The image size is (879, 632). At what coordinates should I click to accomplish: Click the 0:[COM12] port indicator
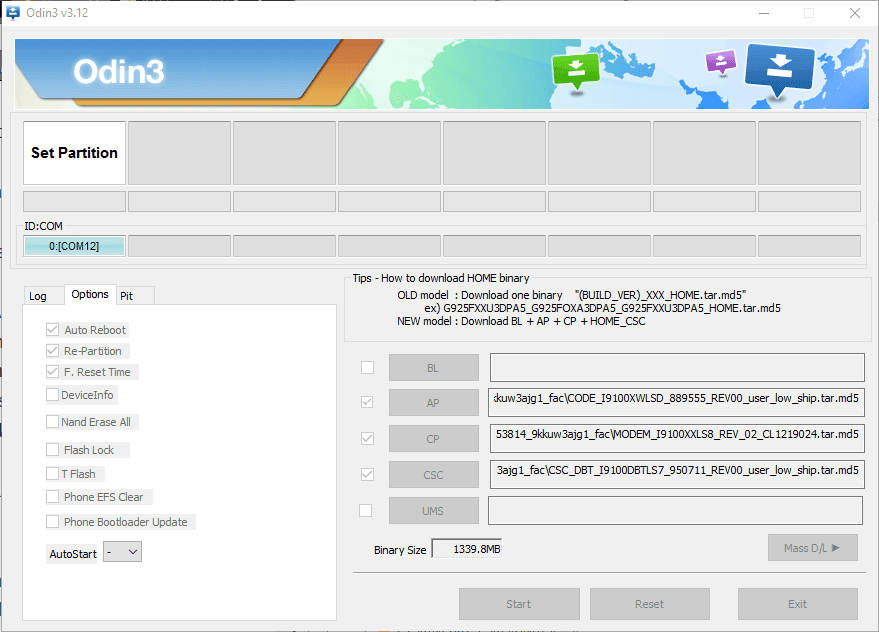[x=74, y=246]
